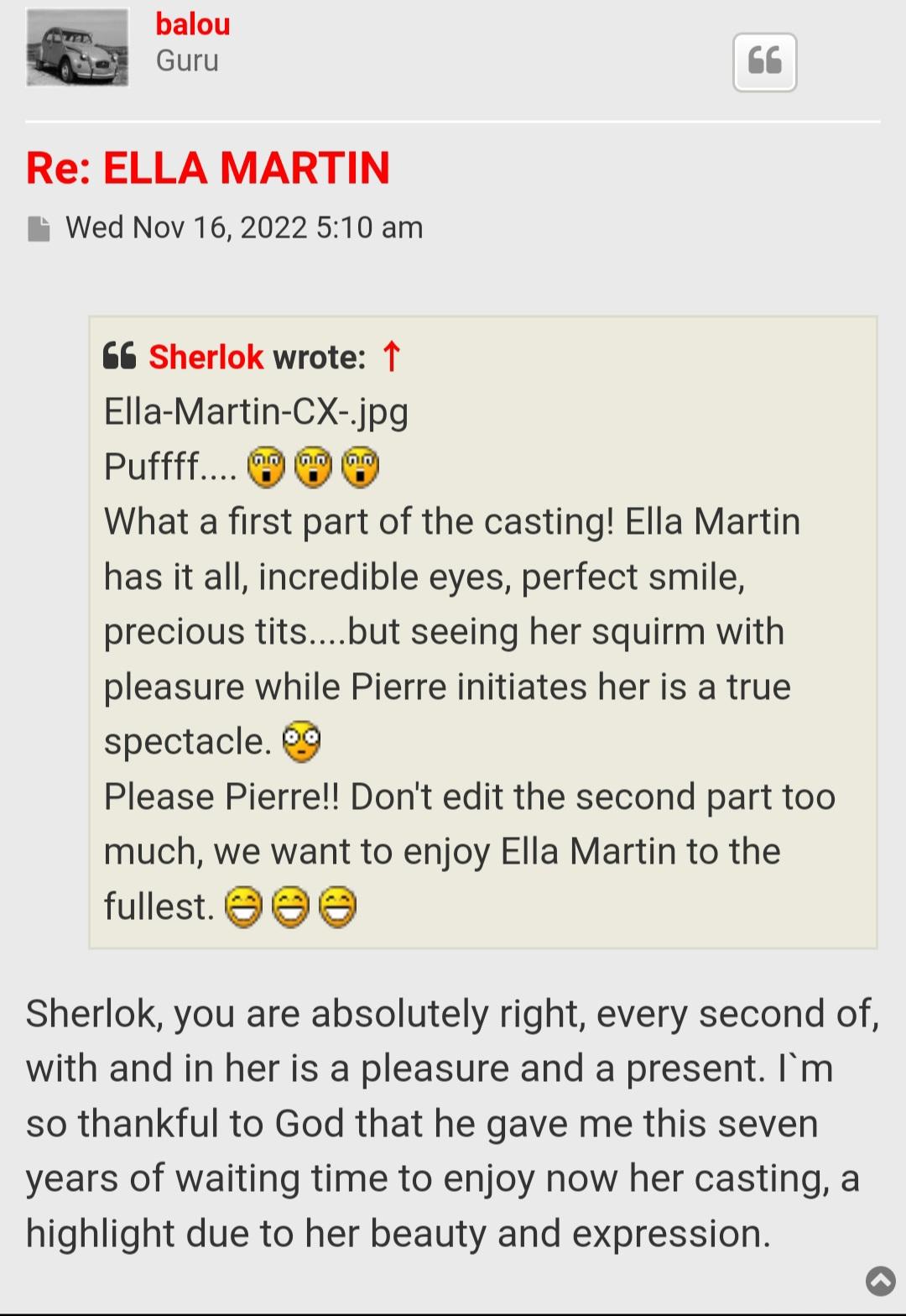906x1316 pixels.
Task: Click the quotation mark icon before Sherlok
Action: 119,357
